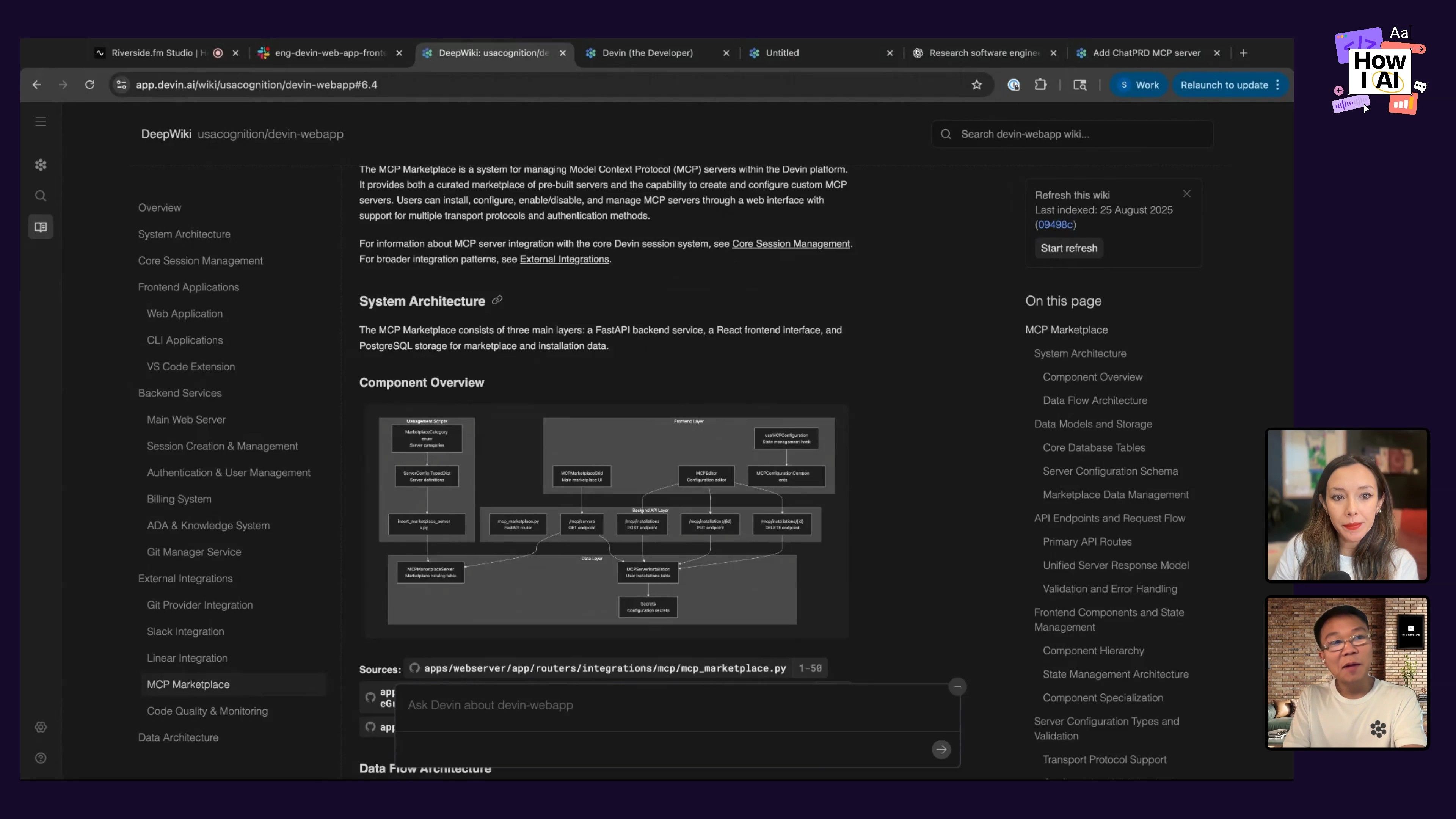The width and height of the screenshot is (1456, 819).
Task: Click the address bar URL
Action: (257, 85)
